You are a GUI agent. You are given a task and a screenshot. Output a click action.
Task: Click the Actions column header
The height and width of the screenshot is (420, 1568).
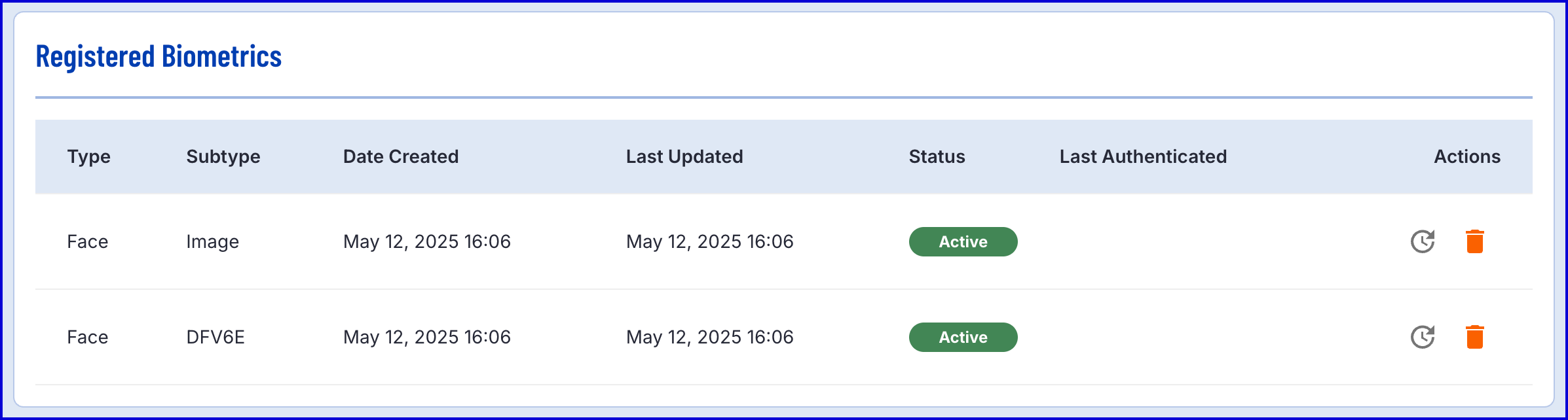point(1467,156)
